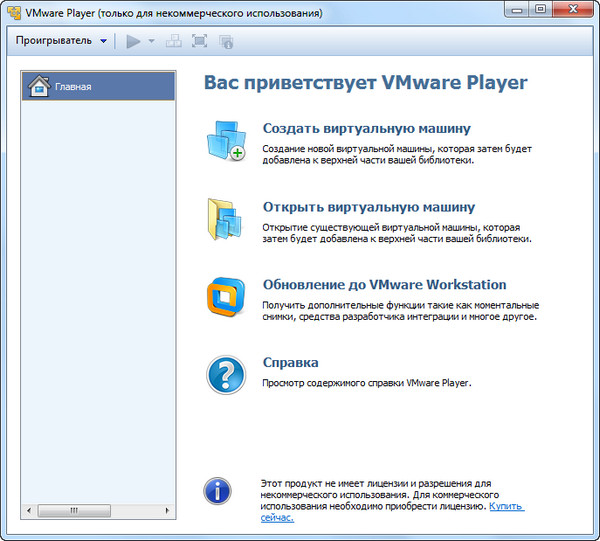This screenshot has height=541, width=600.
Task: Click Открыть виртуальную машину heading
Action: click(x=369, y=207)
